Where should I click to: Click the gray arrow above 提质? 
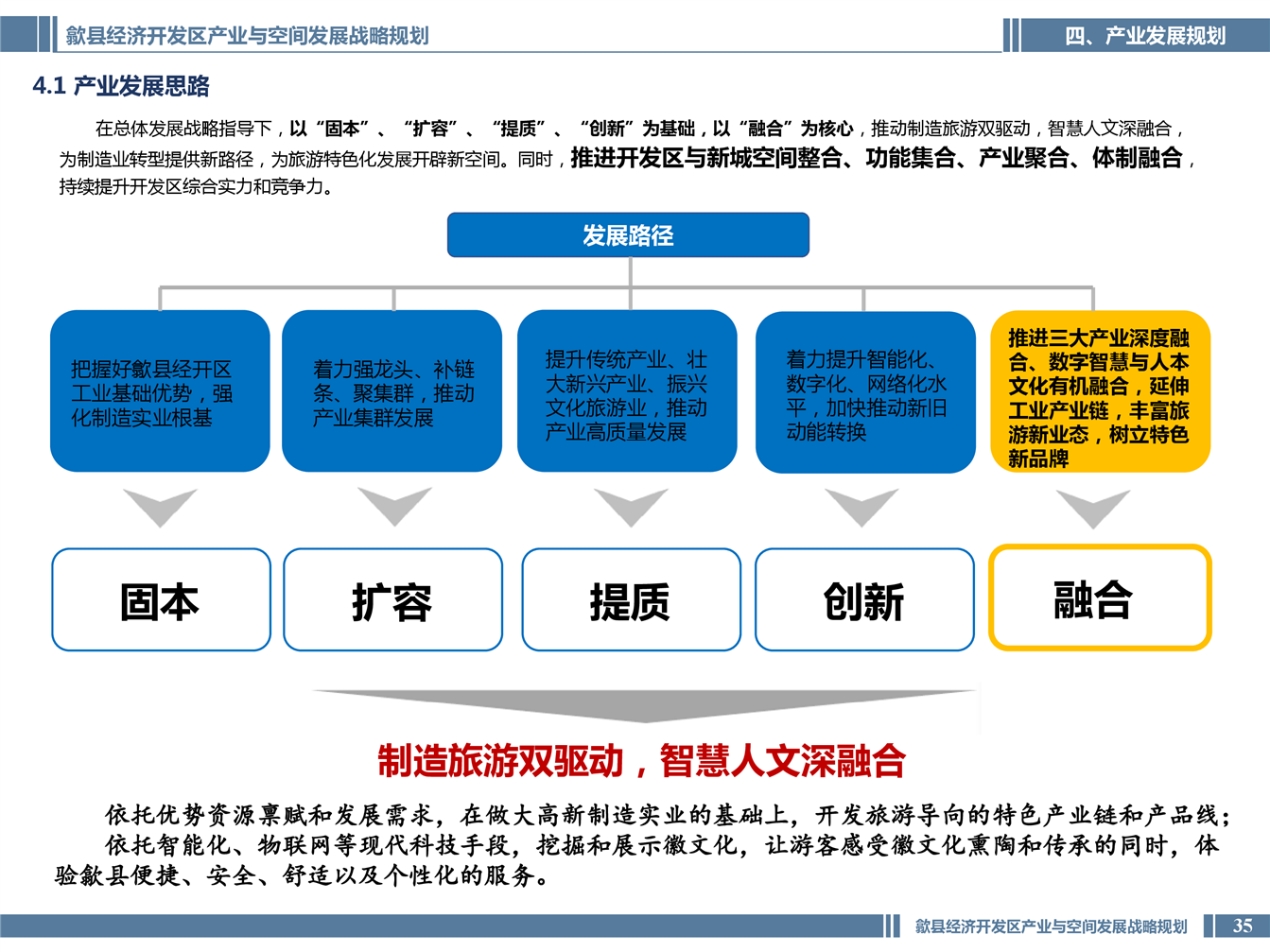pyautogui.click(x=631, y=508)
